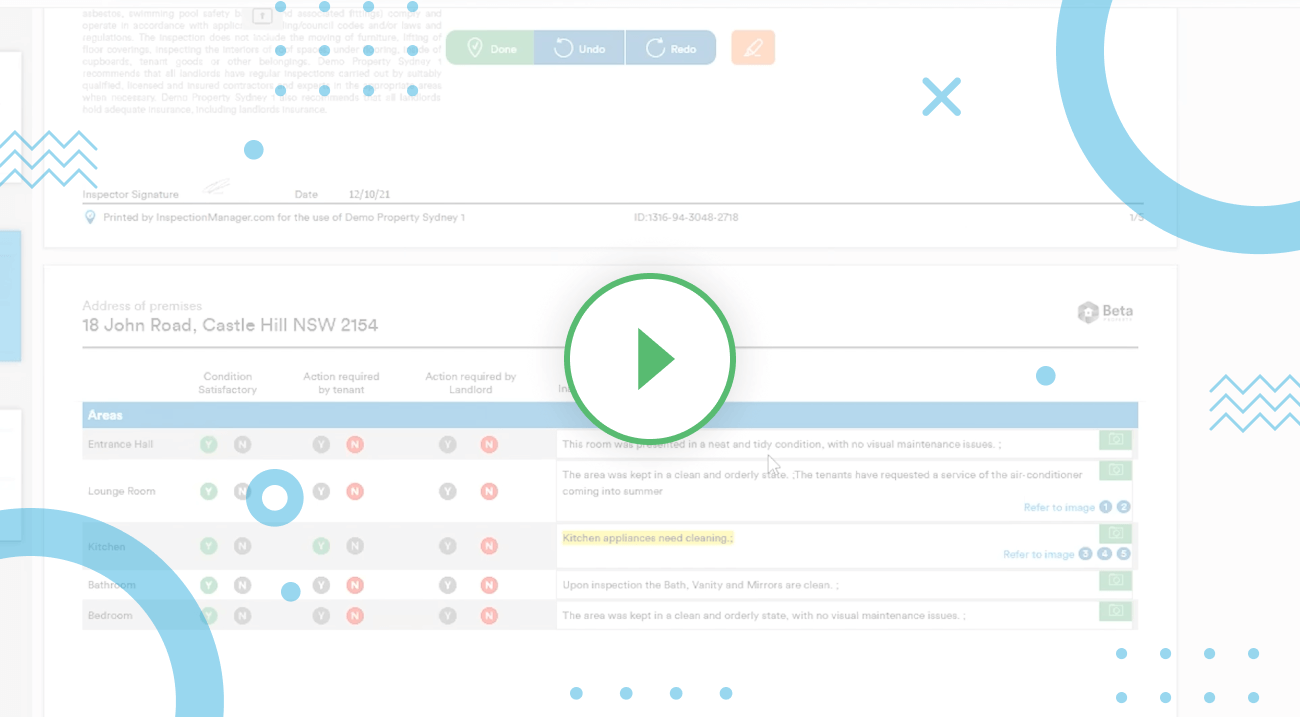This screenshot has height=717, width=1300.
Task: Click Lounge Room 'Refer to image' link
Action: (1058, 508)
